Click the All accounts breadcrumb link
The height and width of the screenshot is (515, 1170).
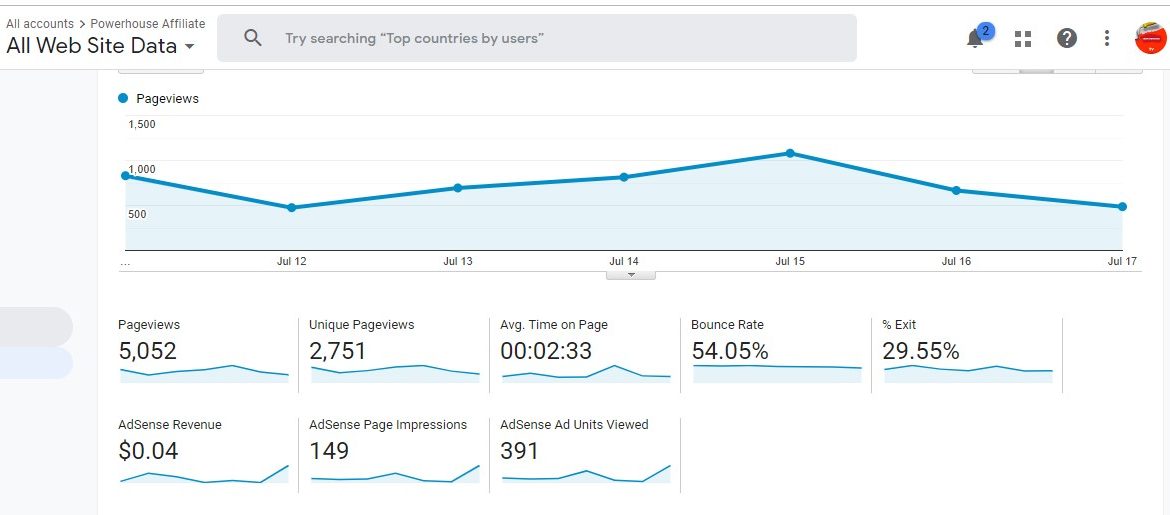pyautogui.click(x=40, y=24)
